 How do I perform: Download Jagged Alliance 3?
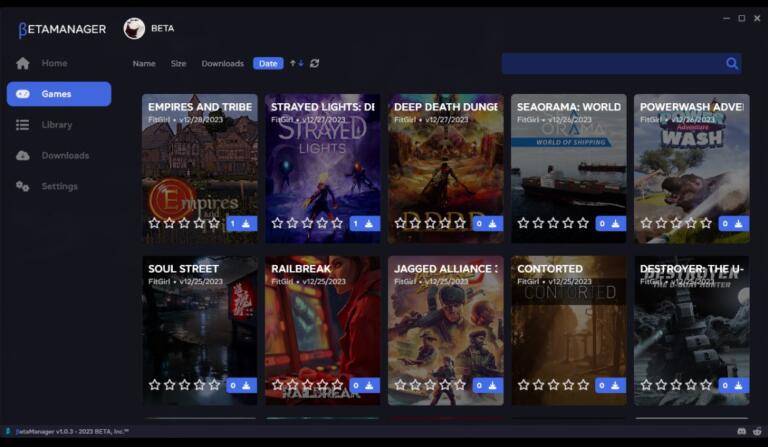click(488, 385)
